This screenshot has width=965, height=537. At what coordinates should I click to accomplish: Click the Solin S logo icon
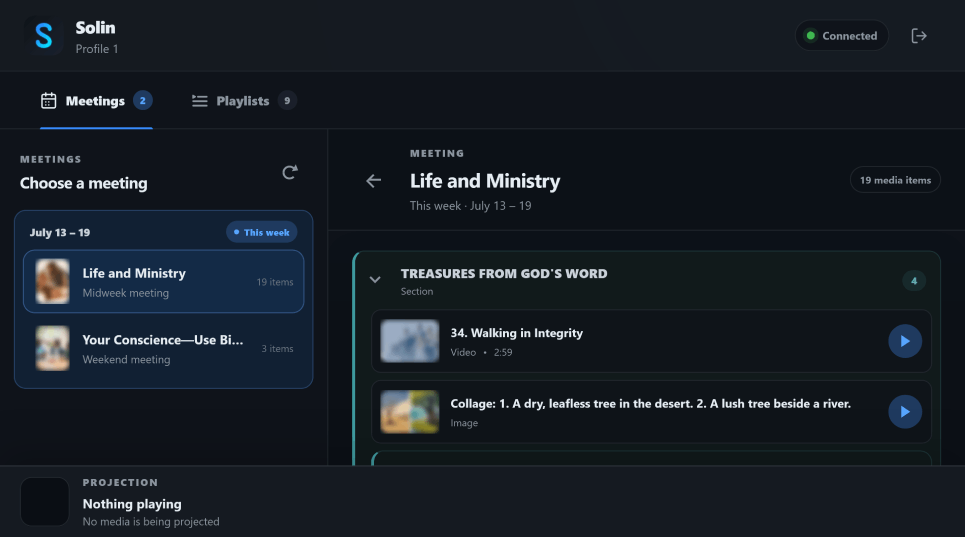(44, 36)
